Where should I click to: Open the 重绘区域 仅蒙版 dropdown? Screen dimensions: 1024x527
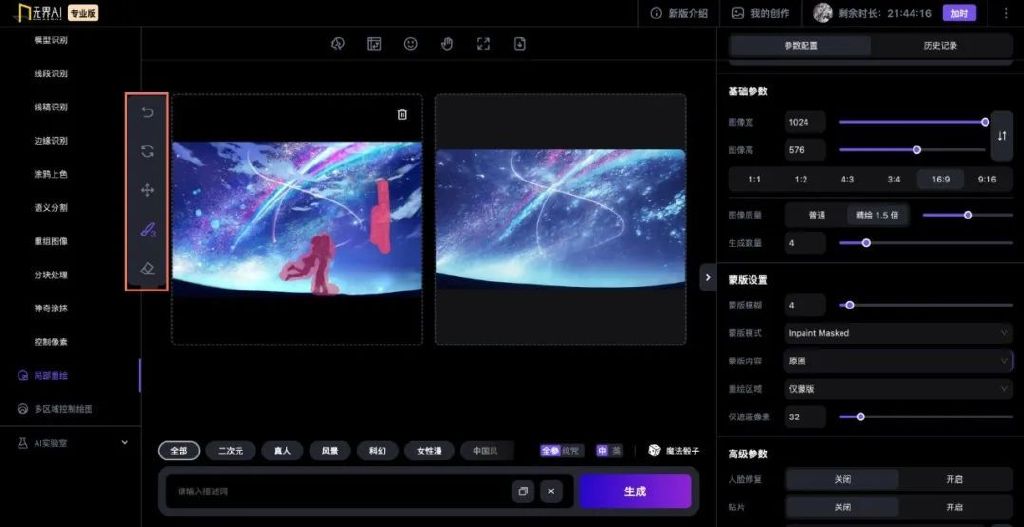(899, 389)
